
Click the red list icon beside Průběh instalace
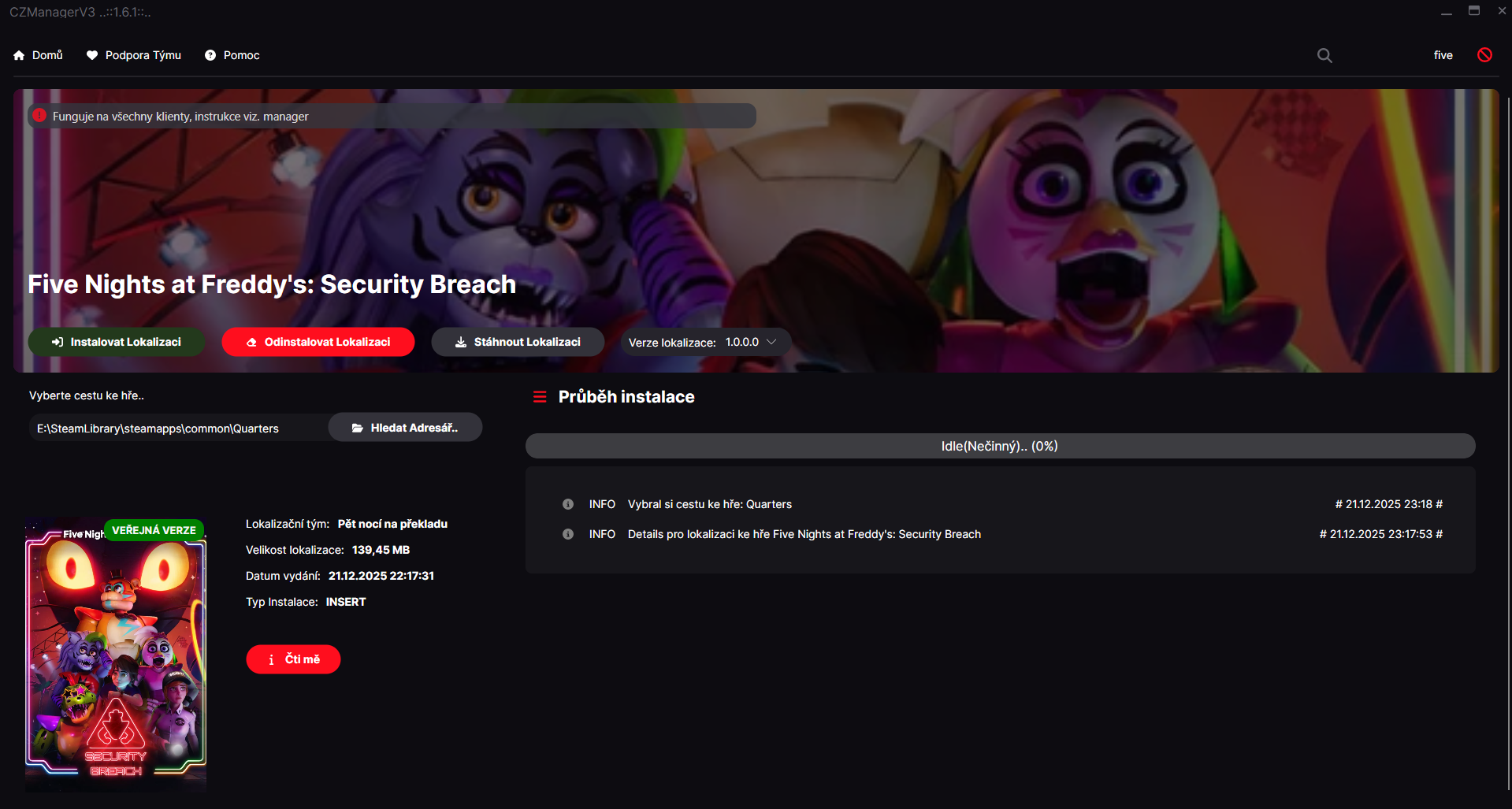(540, 397)
